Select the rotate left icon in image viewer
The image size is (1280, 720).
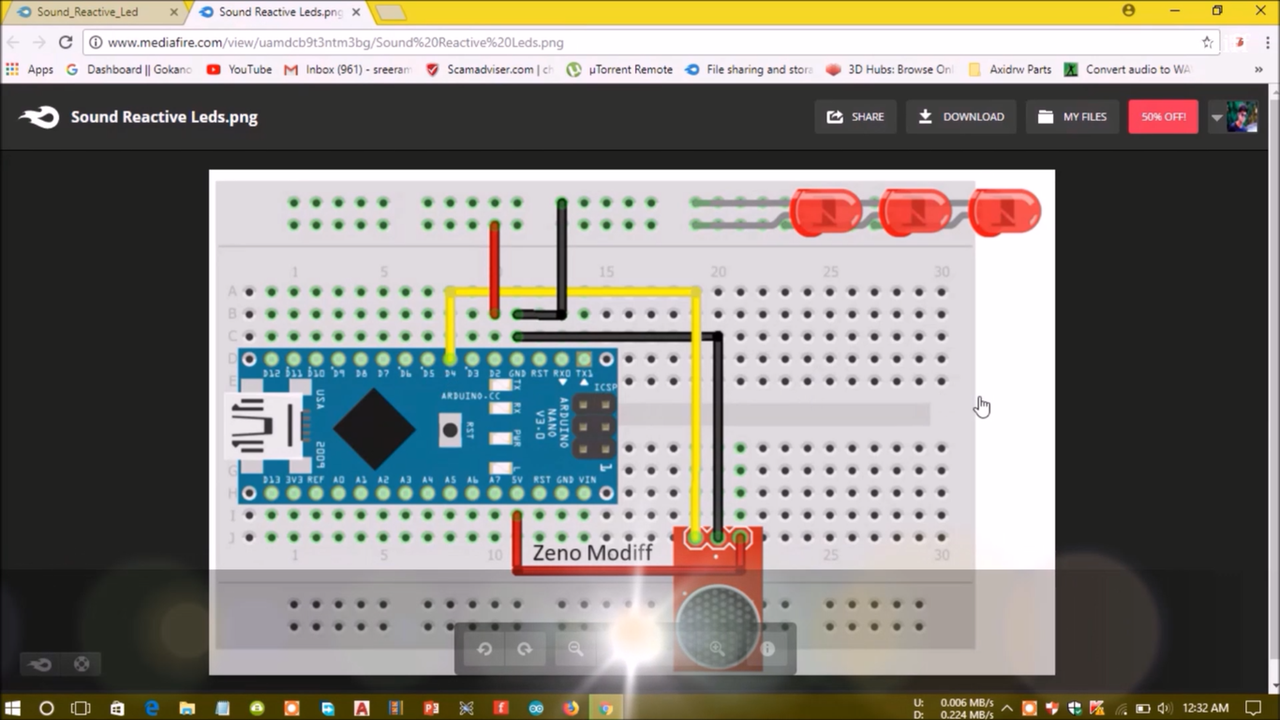(x=484, y=649)
